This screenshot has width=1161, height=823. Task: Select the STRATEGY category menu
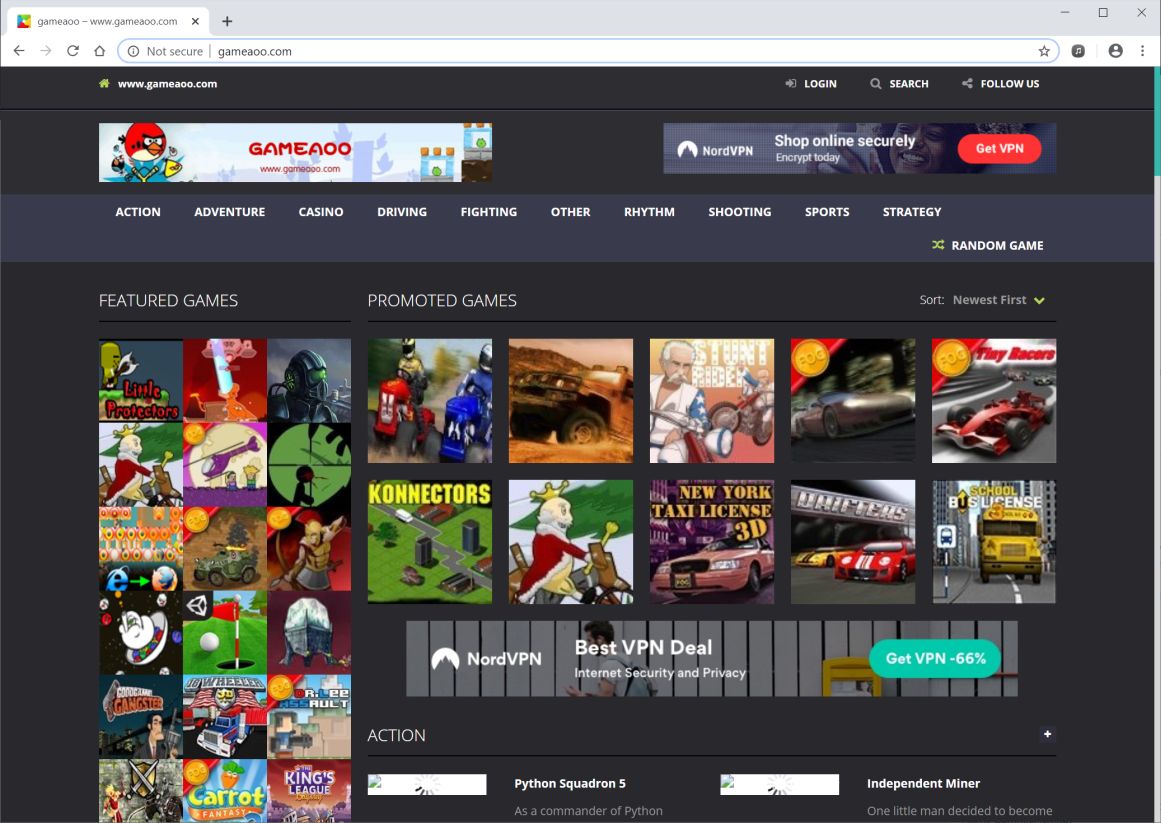(x=912, y=212)
